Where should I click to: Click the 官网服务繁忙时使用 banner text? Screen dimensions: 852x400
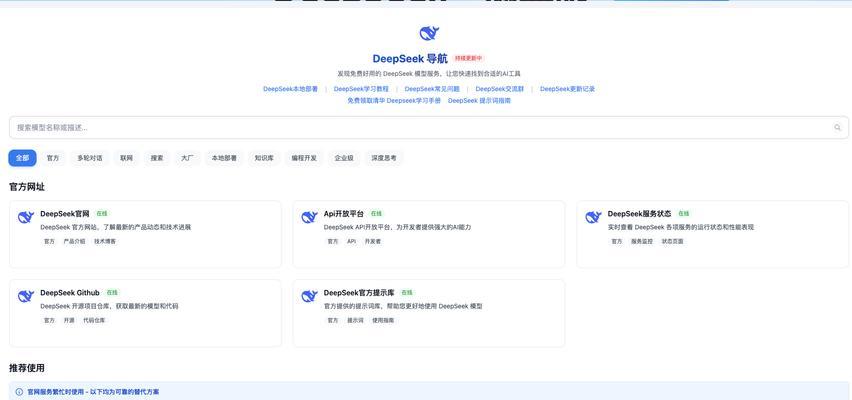tap(93, 392)
